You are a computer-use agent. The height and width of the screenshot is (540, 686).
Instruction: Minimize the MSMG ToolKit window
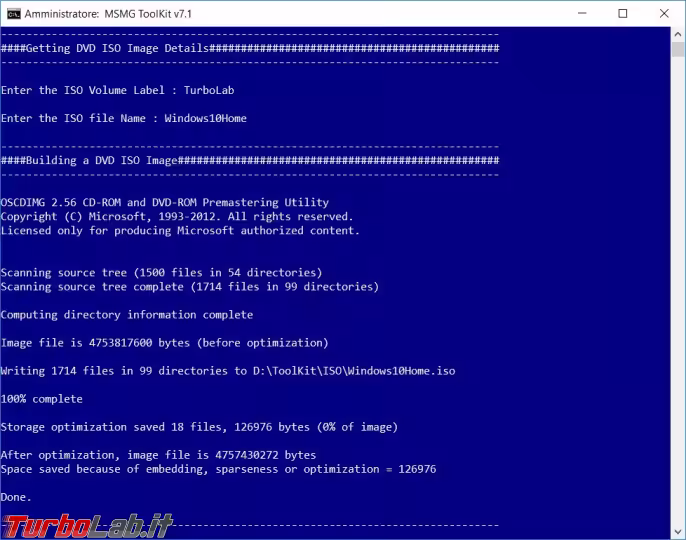(x=582, y=14)
